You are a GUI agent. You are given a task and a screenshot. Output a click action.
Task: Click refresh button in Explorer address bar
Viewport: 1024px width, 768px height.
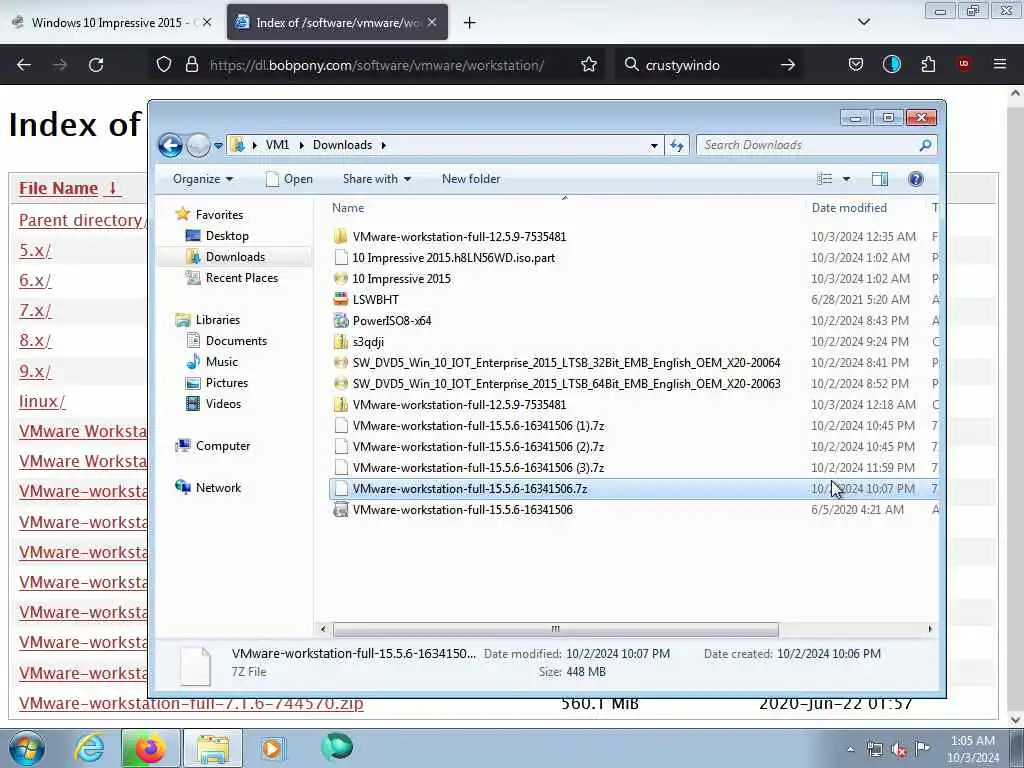point(677,145)
